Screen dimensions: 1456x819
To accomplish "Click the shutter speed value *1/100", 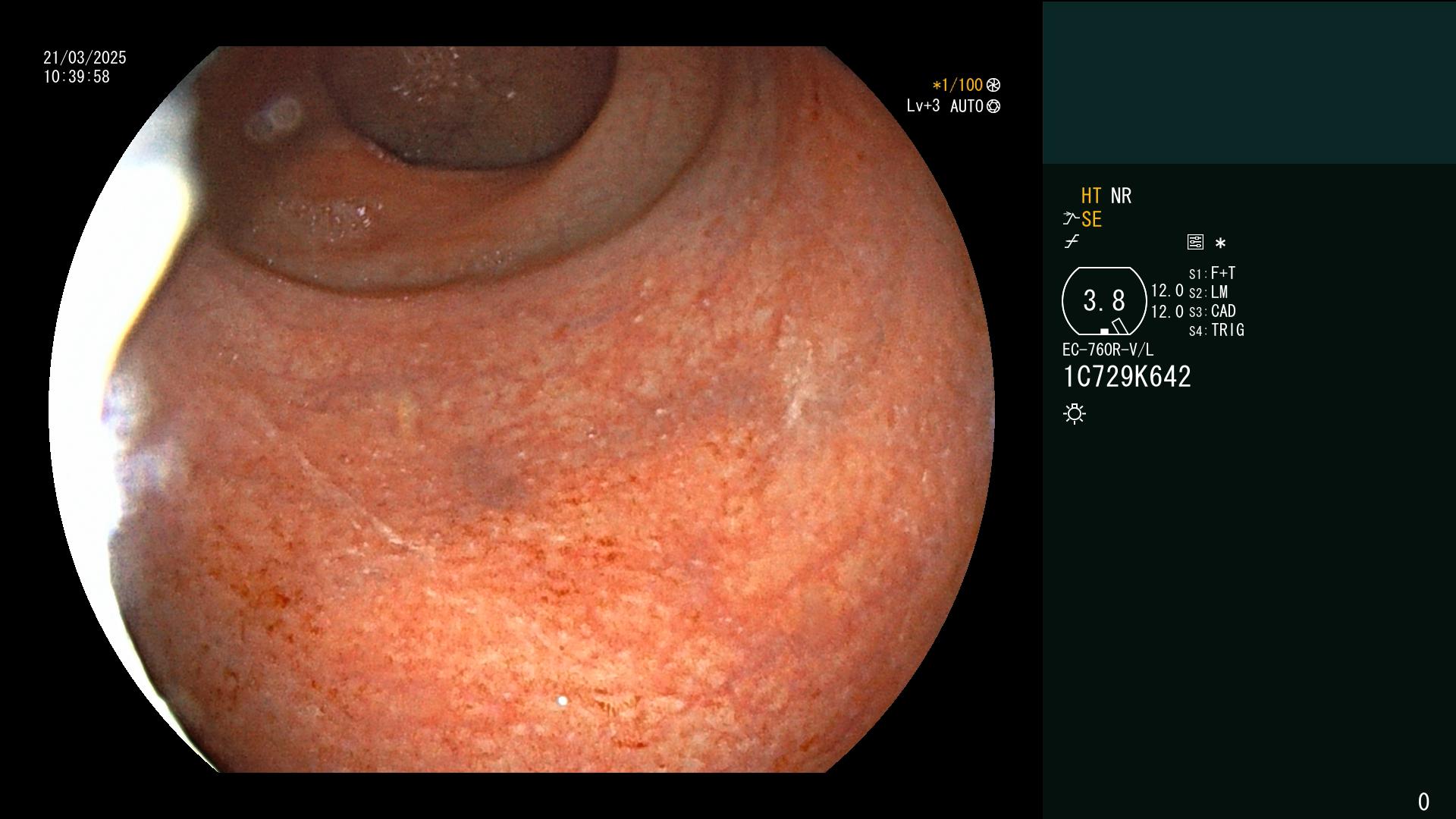I will coord(957,85).
